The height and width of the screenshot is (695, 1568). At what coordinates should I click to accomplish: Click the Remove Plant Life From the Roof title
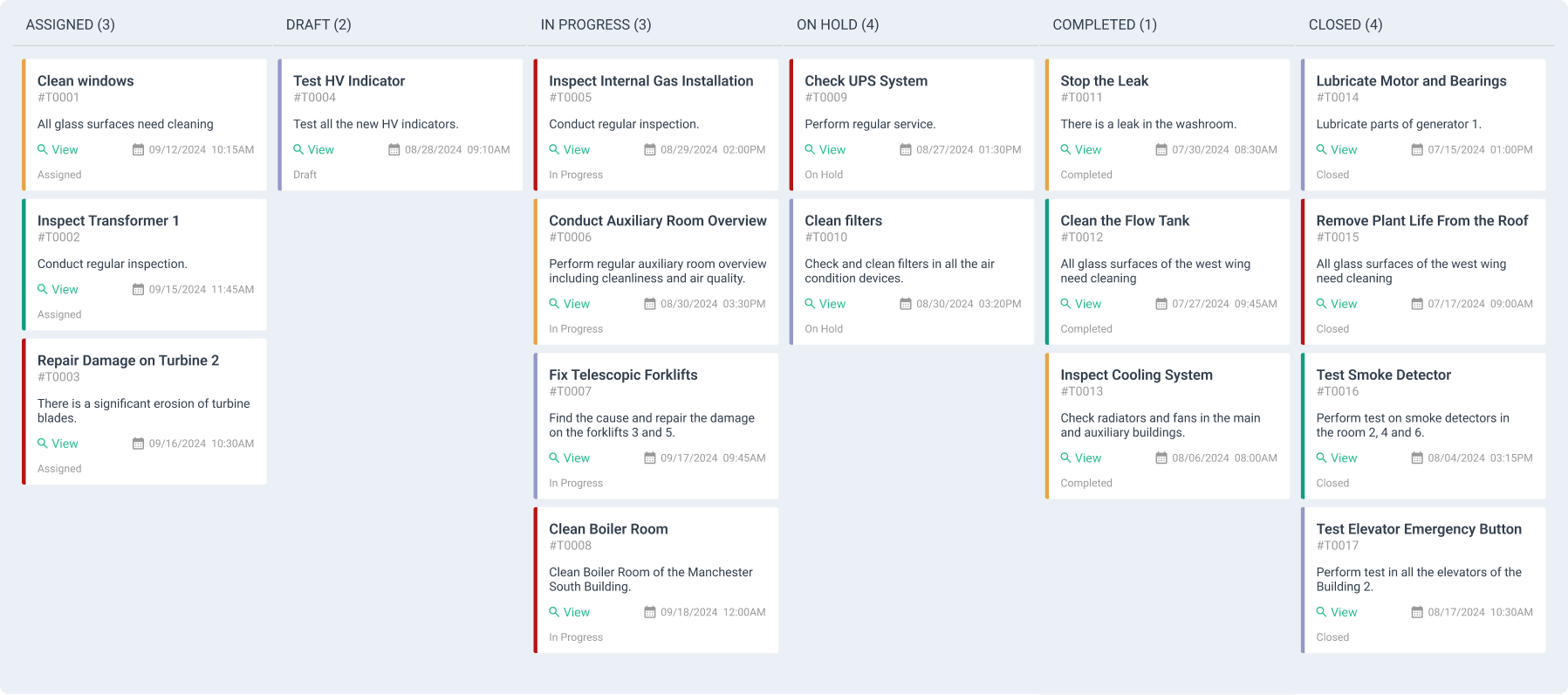coord(1421,221)
